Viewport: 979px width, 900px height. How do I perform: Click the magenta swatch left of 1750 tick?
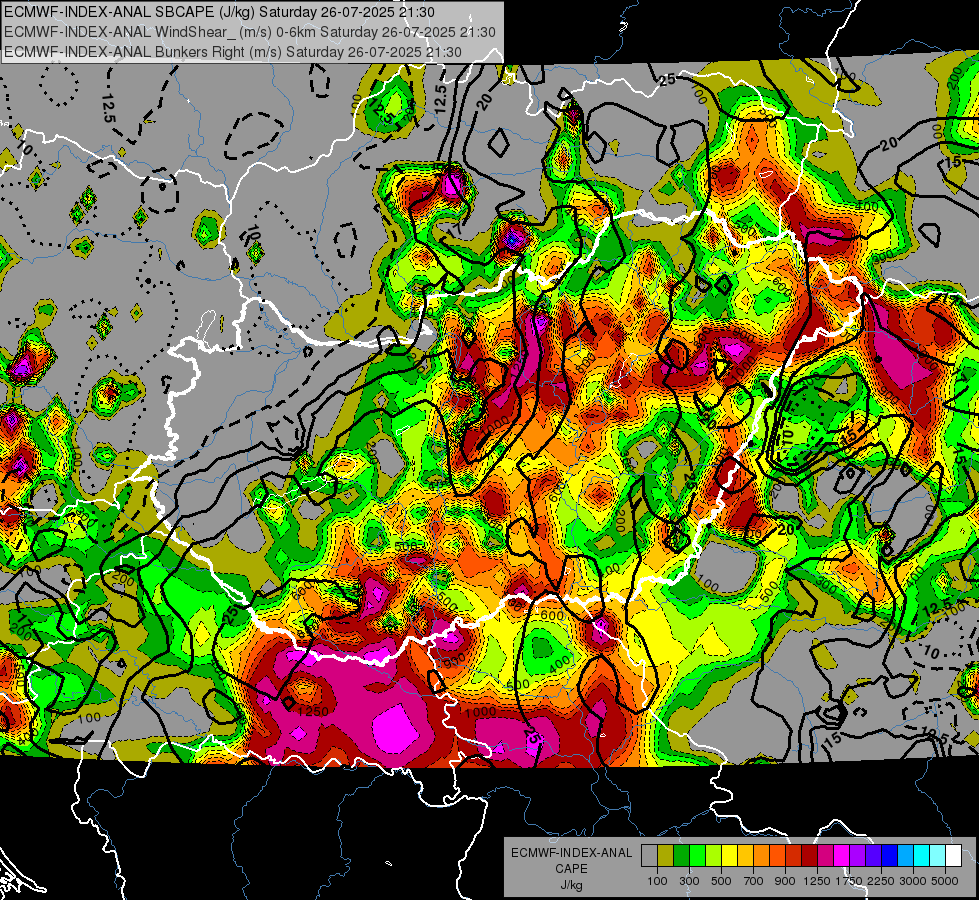[x=842, y=856]
